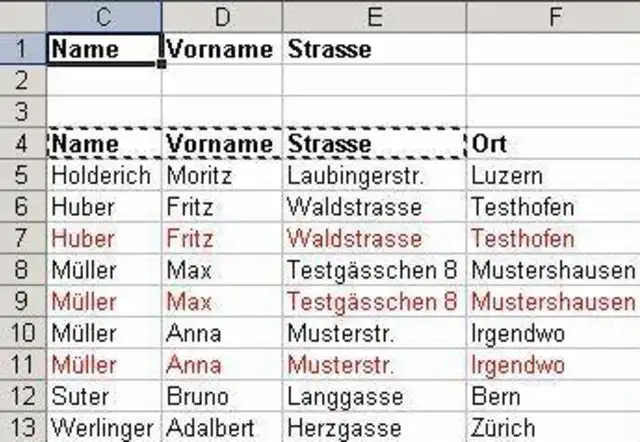This screenshot has width=640, height=442.
Task: Select row 7 using its header
Action: click(22, 239)
